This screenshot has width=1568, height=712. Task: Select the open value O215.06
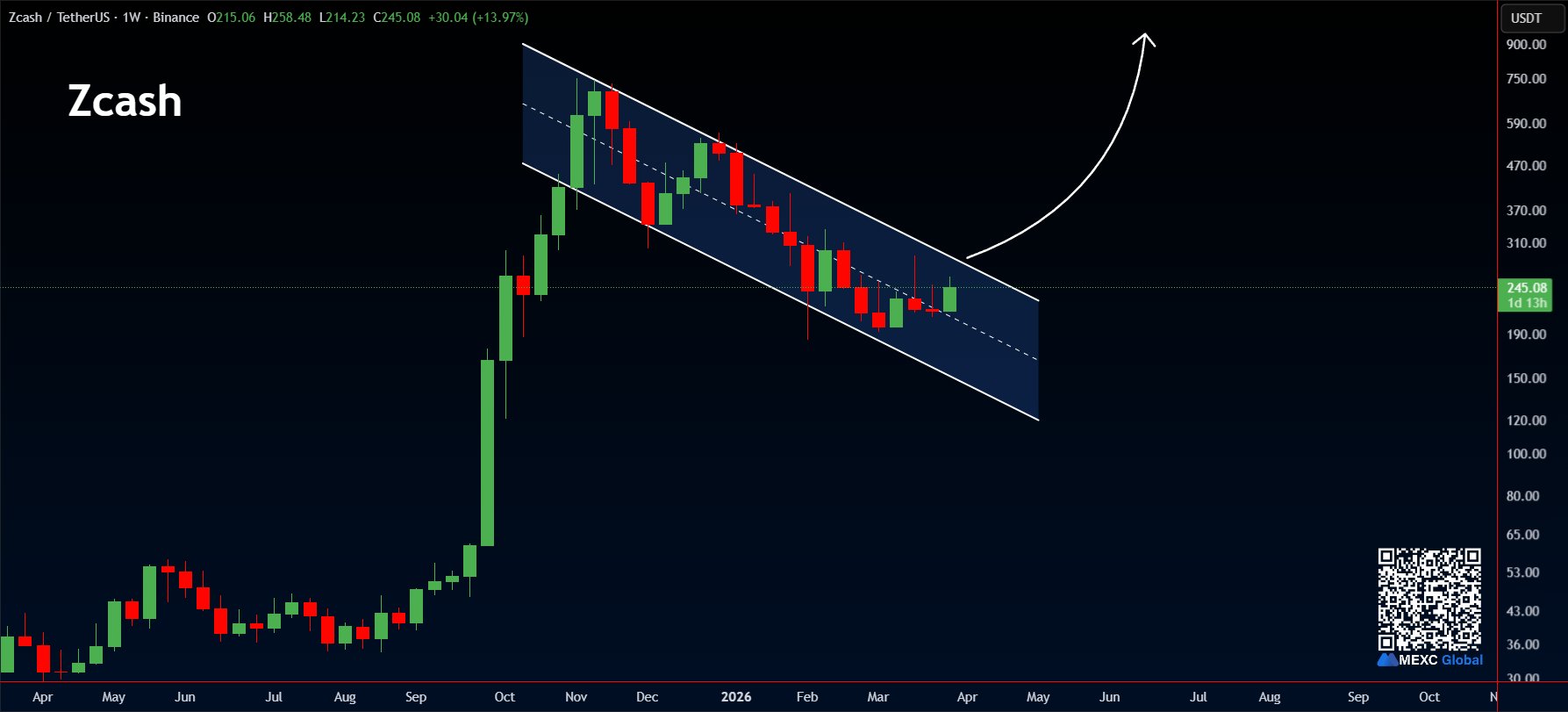pos(232,18)
